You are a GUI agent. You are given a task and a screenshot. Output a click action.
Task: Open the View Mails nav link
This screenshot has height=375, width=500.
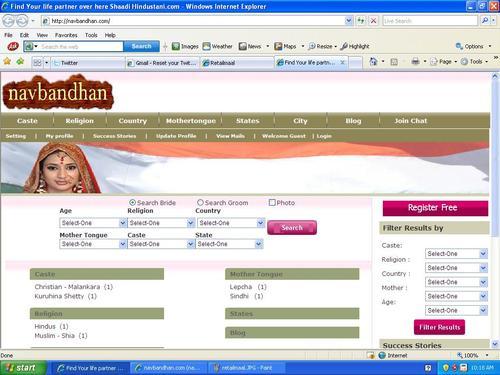click(230, 136)
